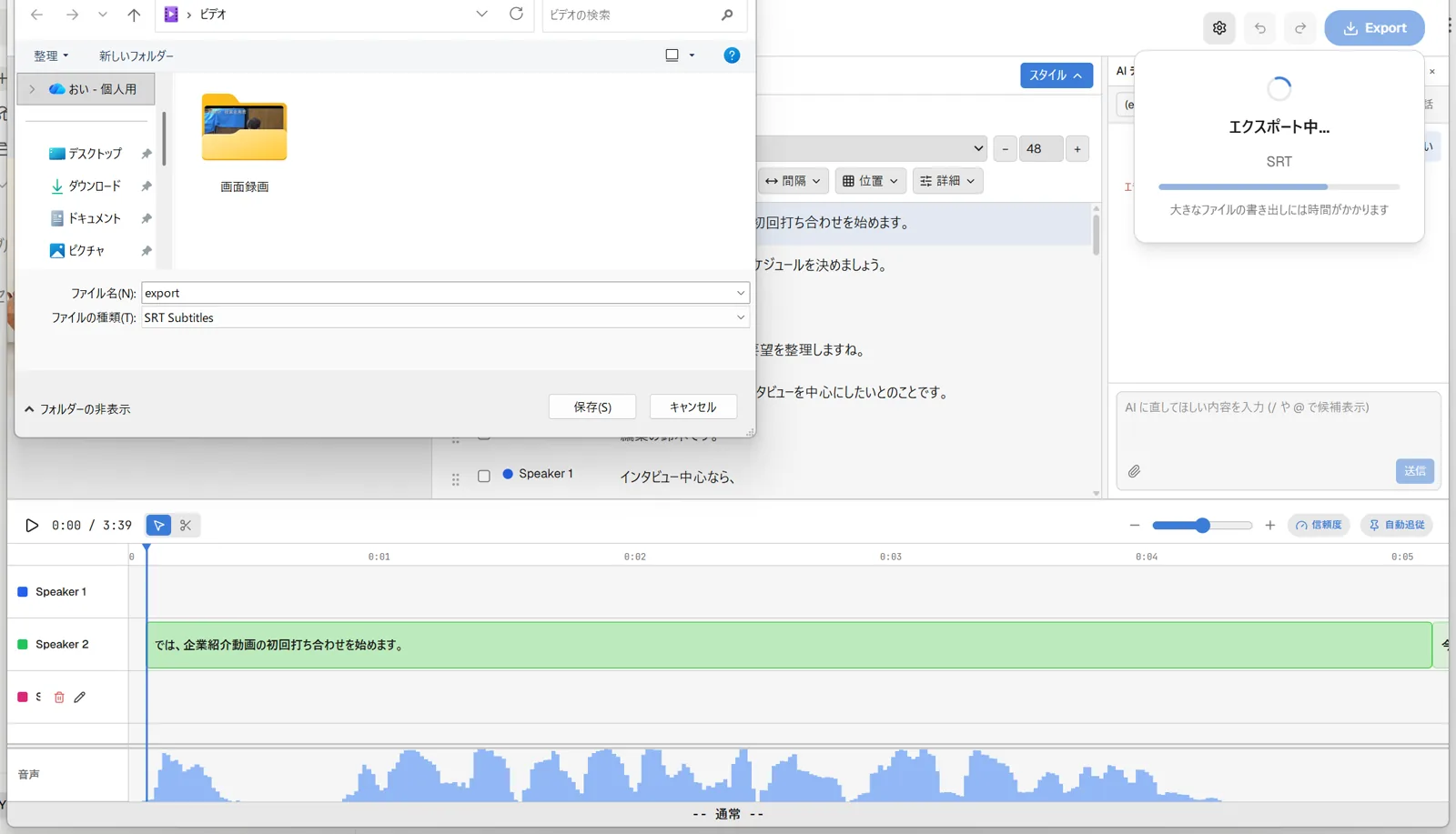Screen dimensions: 1456x834
Task: Click 新しいフォルダー to create a folder
Action: pyautogui.click(x=136, y=55)
